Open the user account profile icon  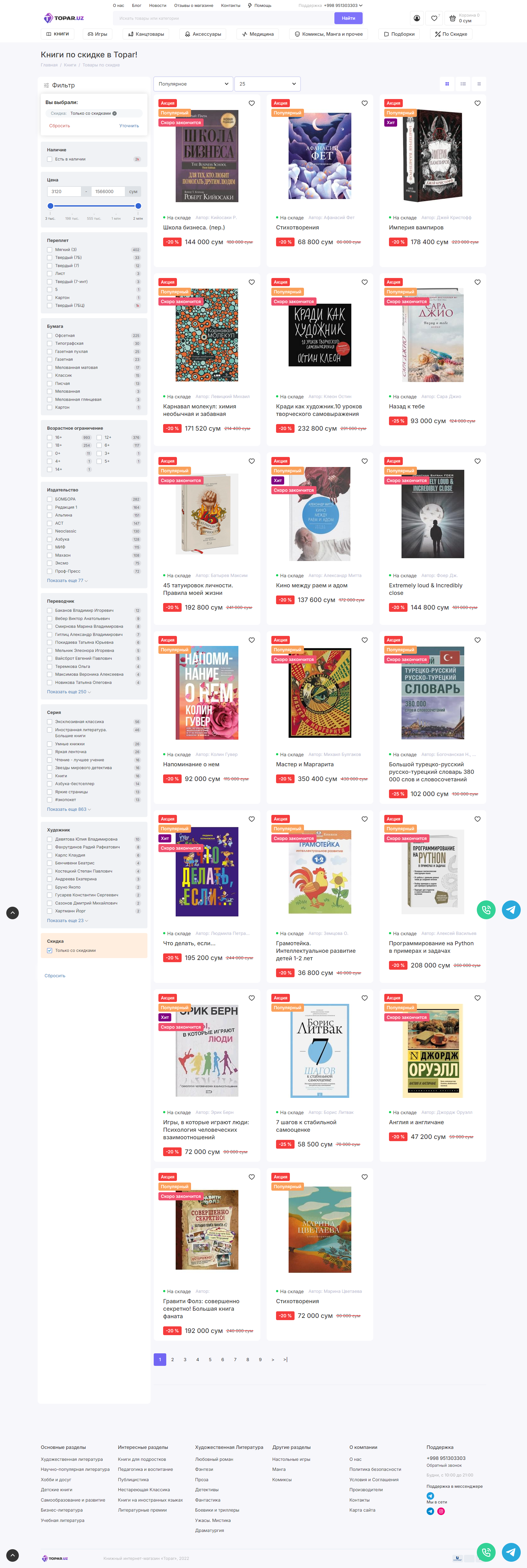coord(417,18)
